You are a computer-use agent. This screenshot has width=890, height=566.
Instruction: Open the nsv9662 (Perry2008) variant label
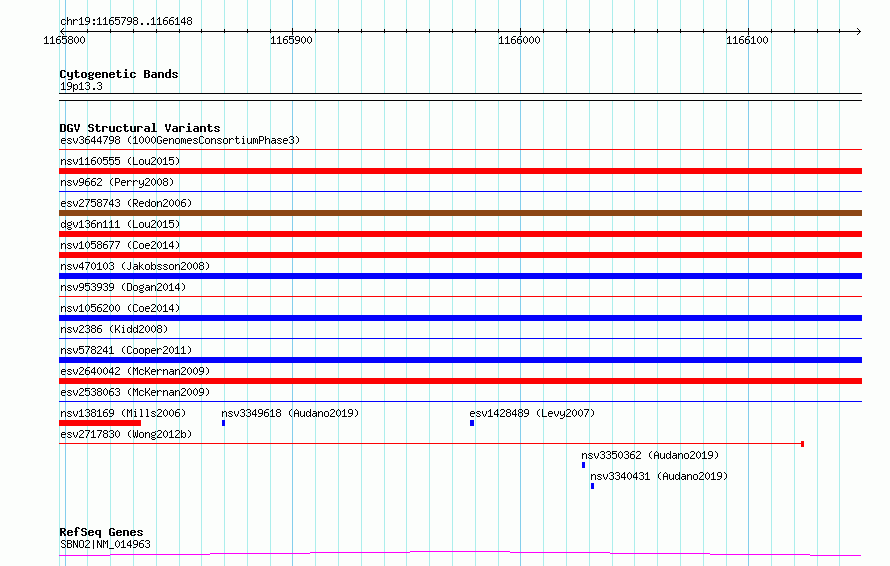point(117,182)
